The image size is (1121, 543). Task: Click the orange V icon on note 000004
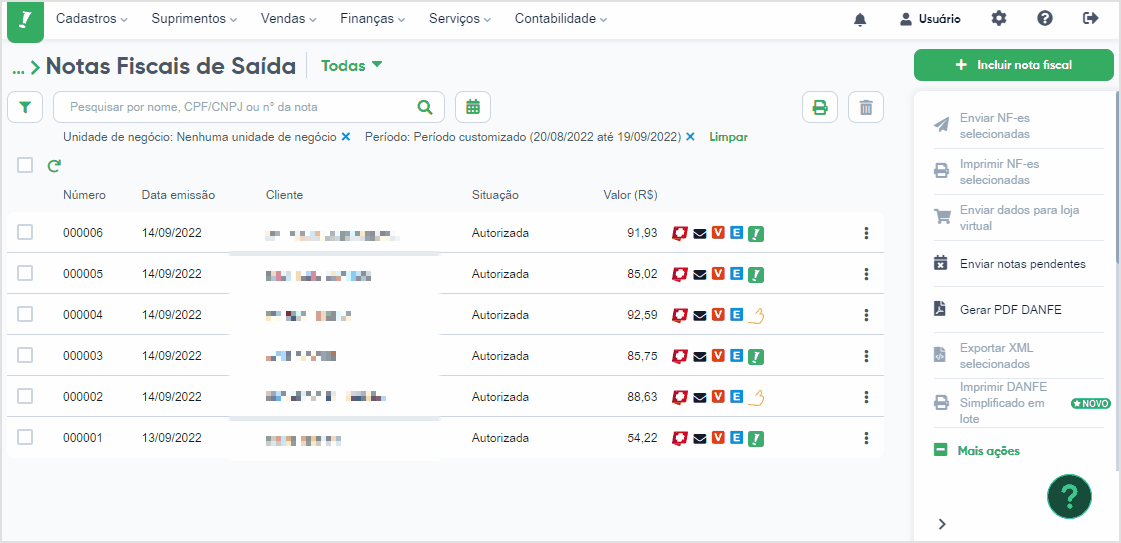pyautogui.click(x=718, y=314)
